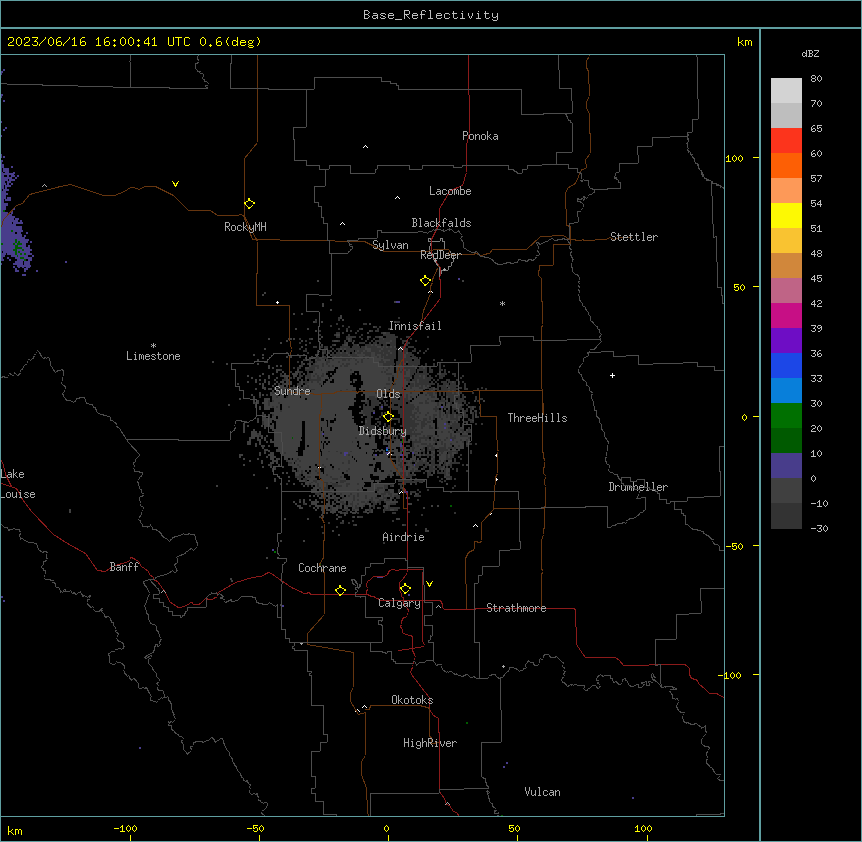Click the dusty pink swatch below 45
862x842 pixels.
coord(786,290)
